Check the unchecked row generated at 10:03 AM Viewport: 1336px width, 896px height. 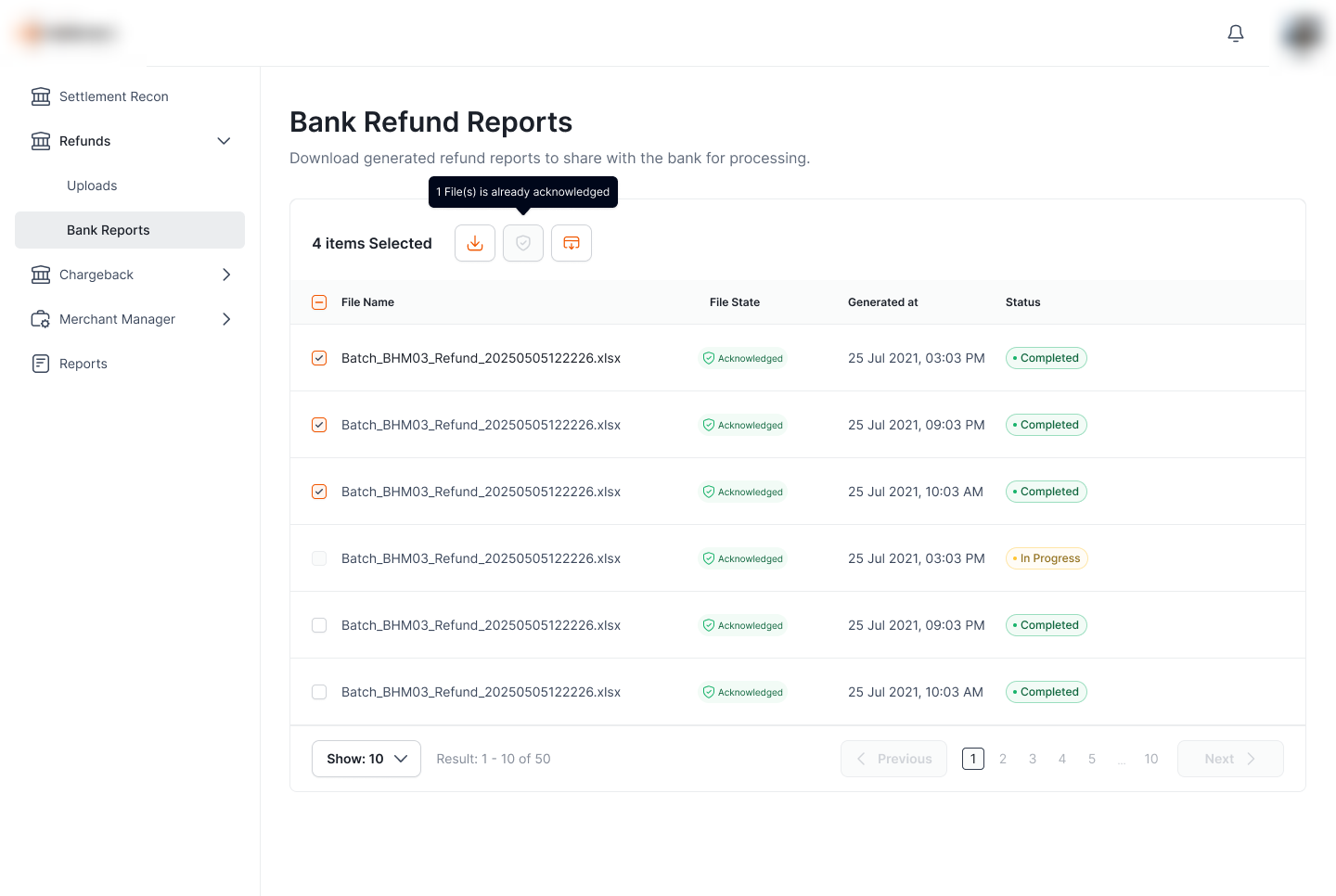(x=319, y=692)
